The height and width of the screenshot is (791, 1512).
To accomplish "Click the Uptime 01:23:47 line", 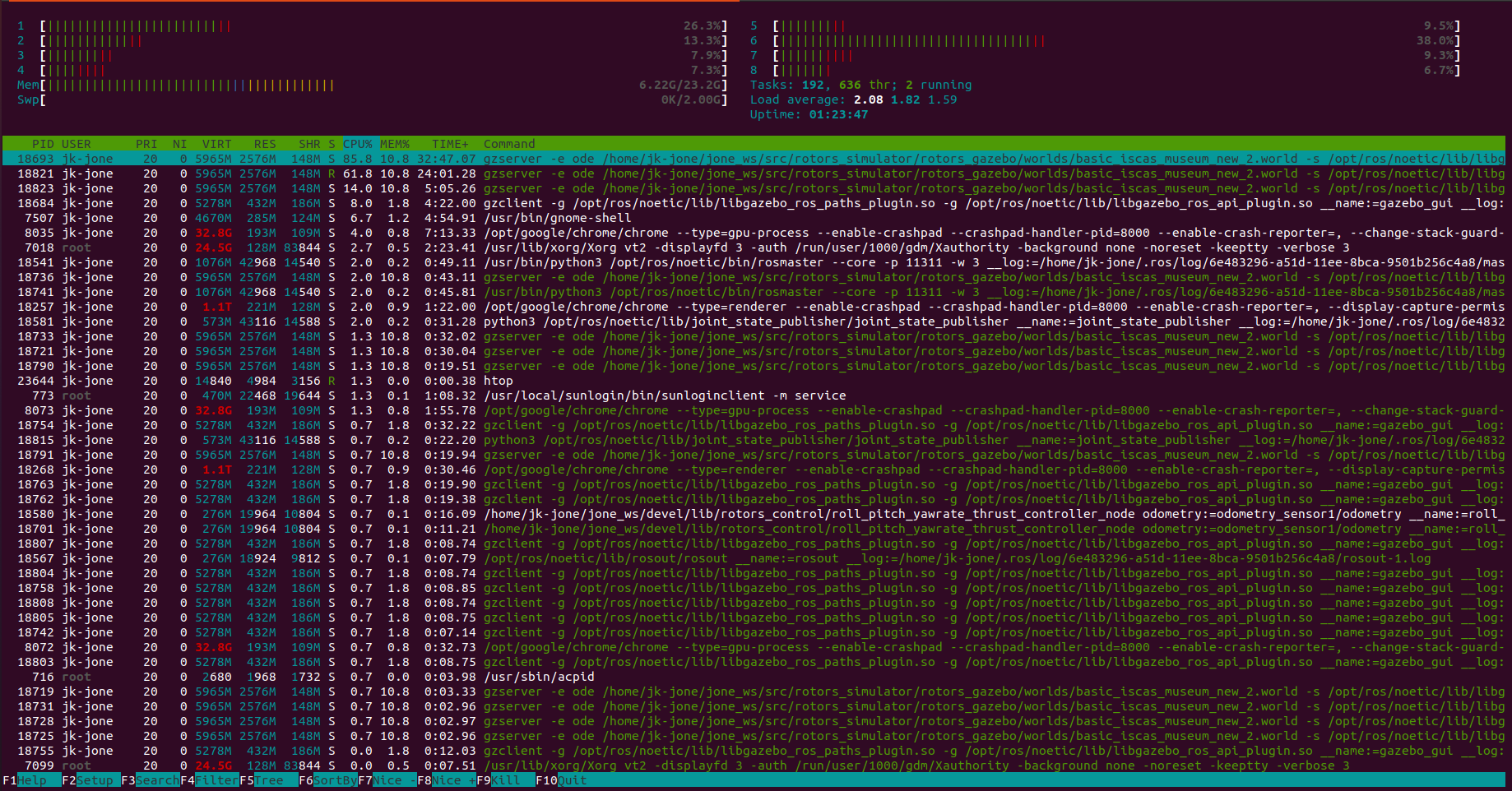I will pyautogui.click(x=809, y=114).
